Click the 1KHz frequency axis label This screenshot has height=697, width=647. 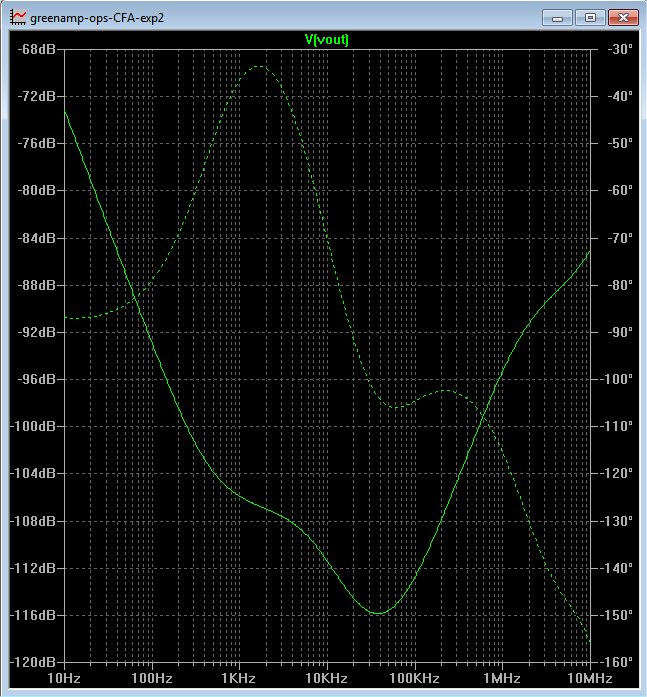click(x=239, y=678)
